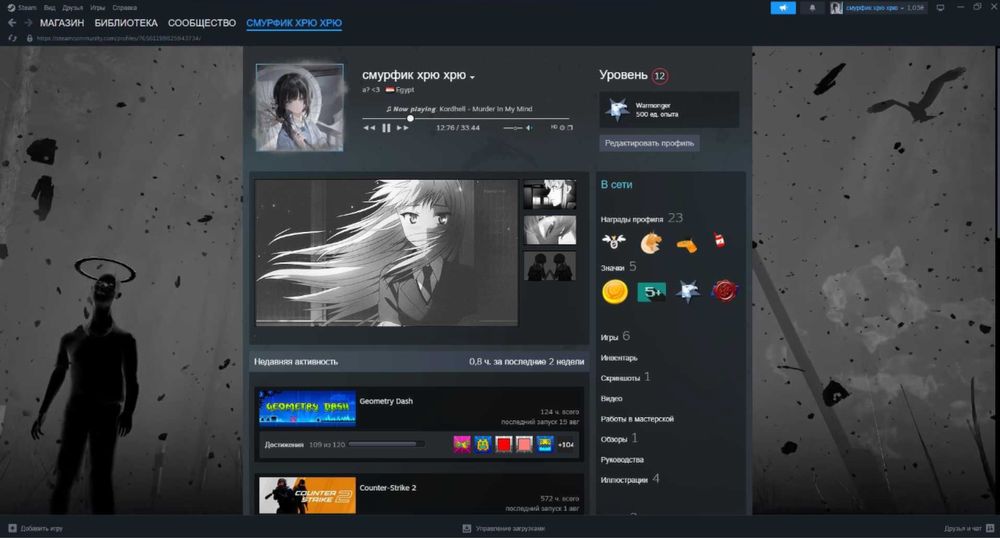Open the Значки badges link

618,267
